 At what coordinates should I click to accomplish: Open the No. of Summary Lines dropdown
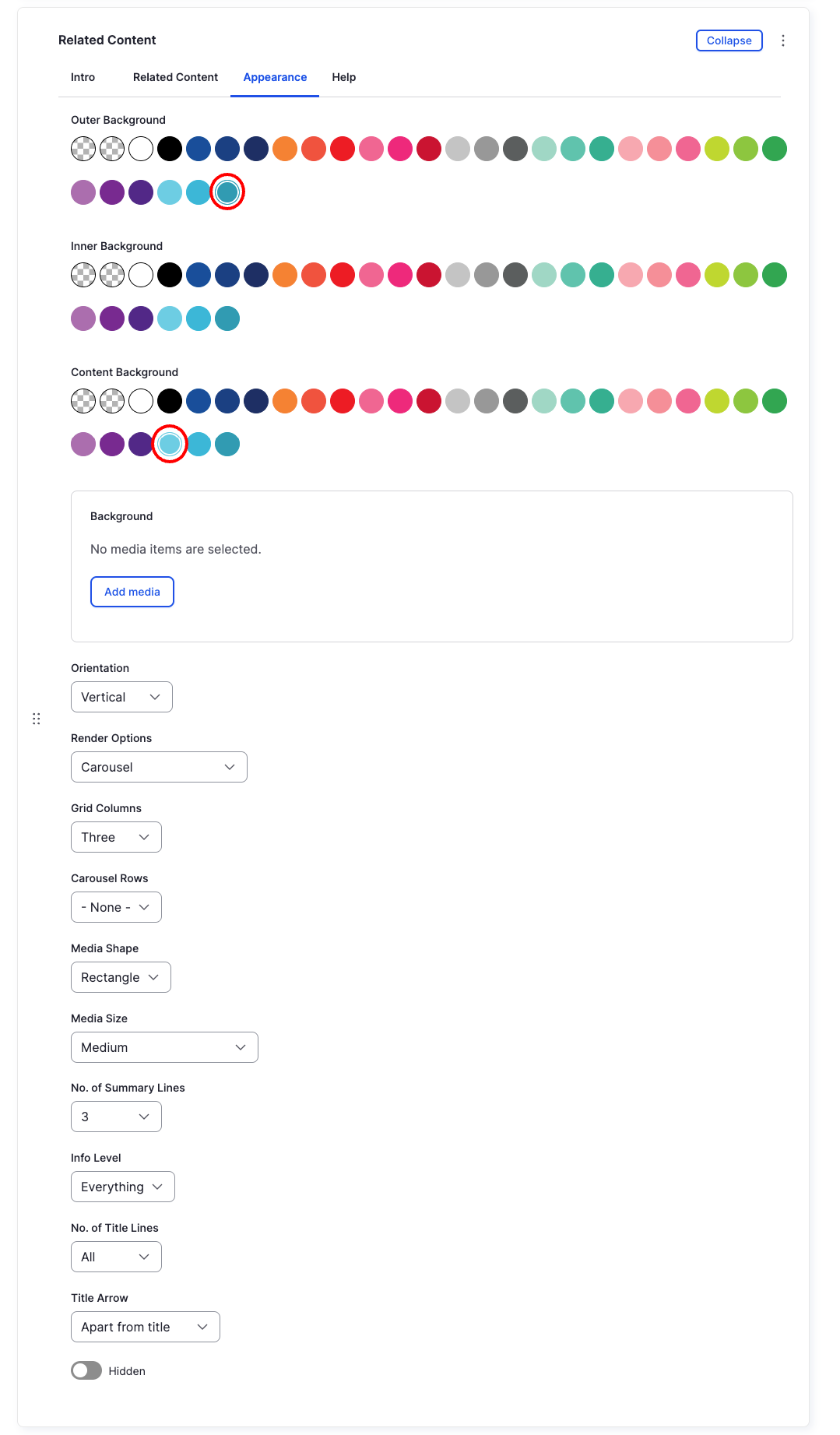coord(115,1116)
